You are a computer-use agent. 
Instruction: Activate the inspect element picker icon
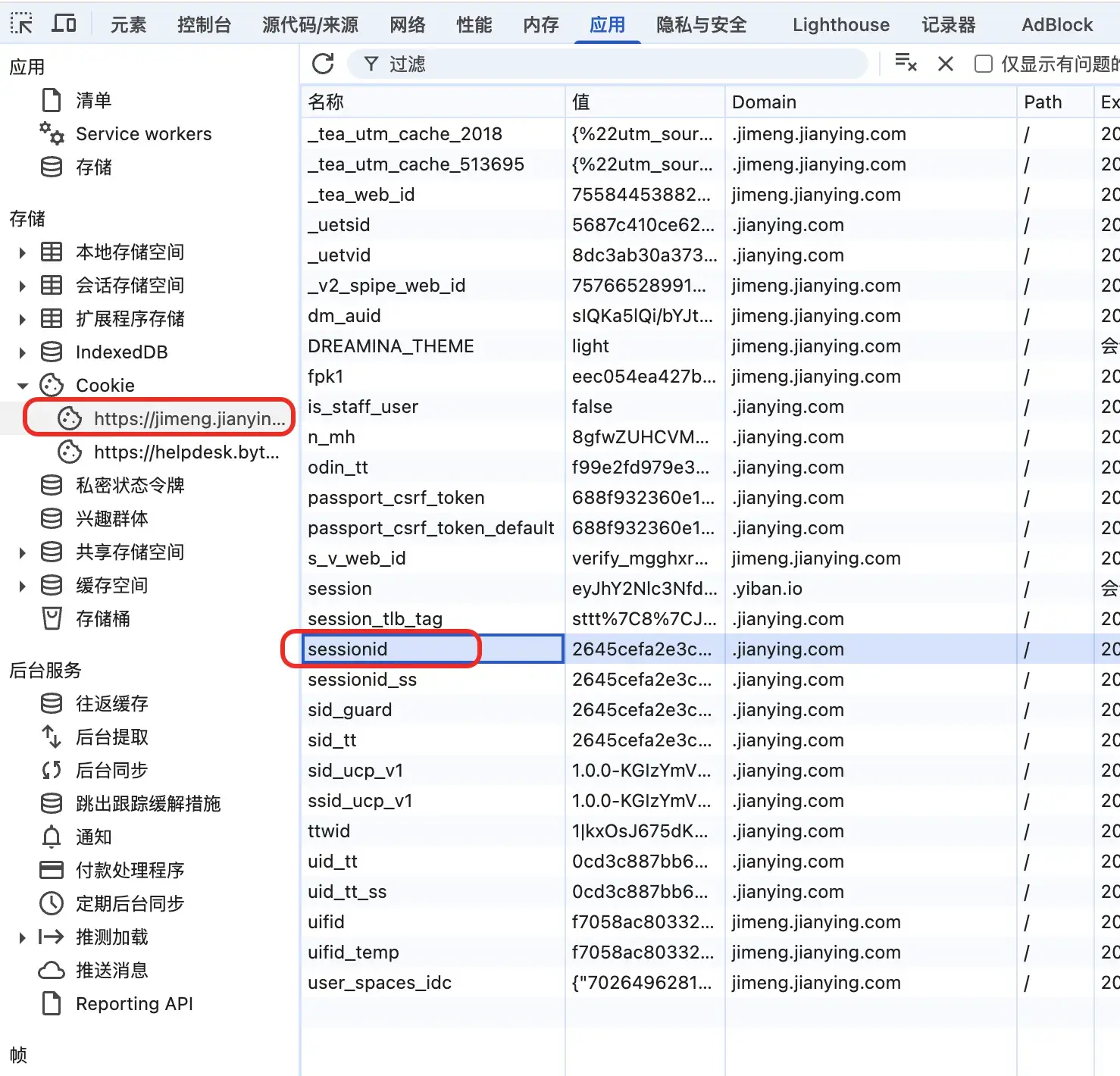pyautogui.click(x=21, y=24)
